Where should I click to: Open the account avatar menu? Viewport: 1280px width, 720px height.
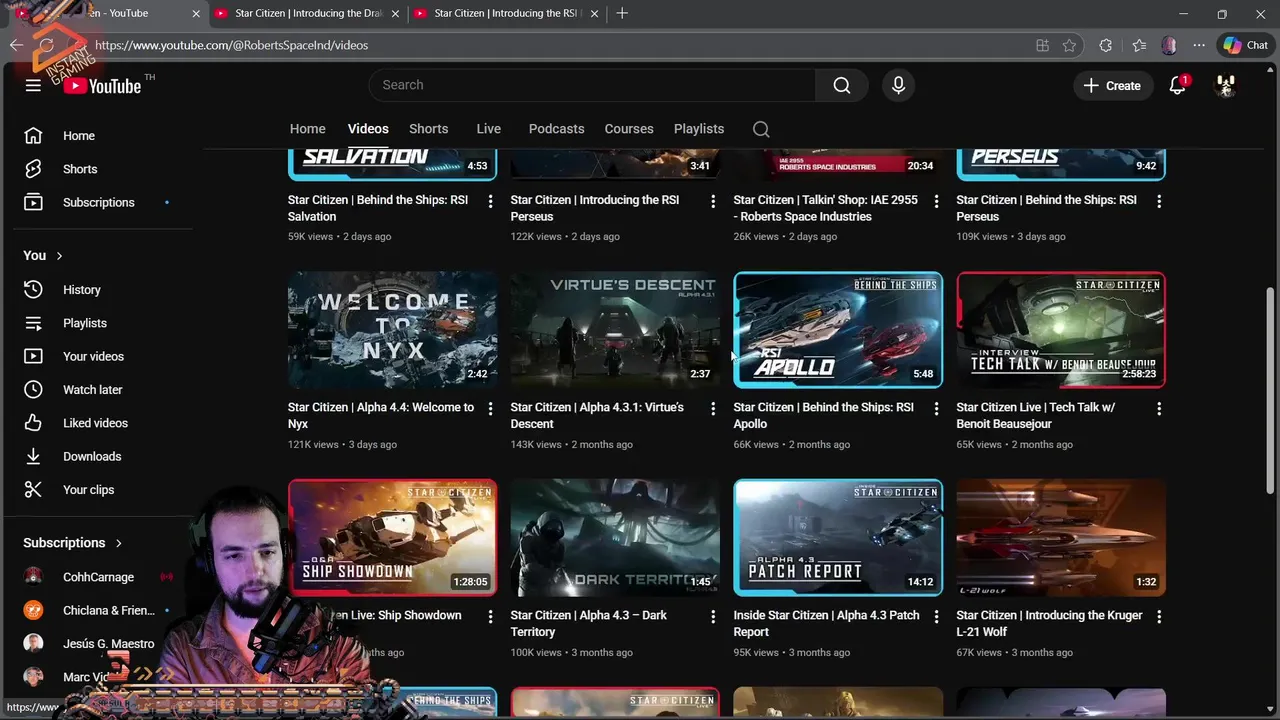(1225, 85)
